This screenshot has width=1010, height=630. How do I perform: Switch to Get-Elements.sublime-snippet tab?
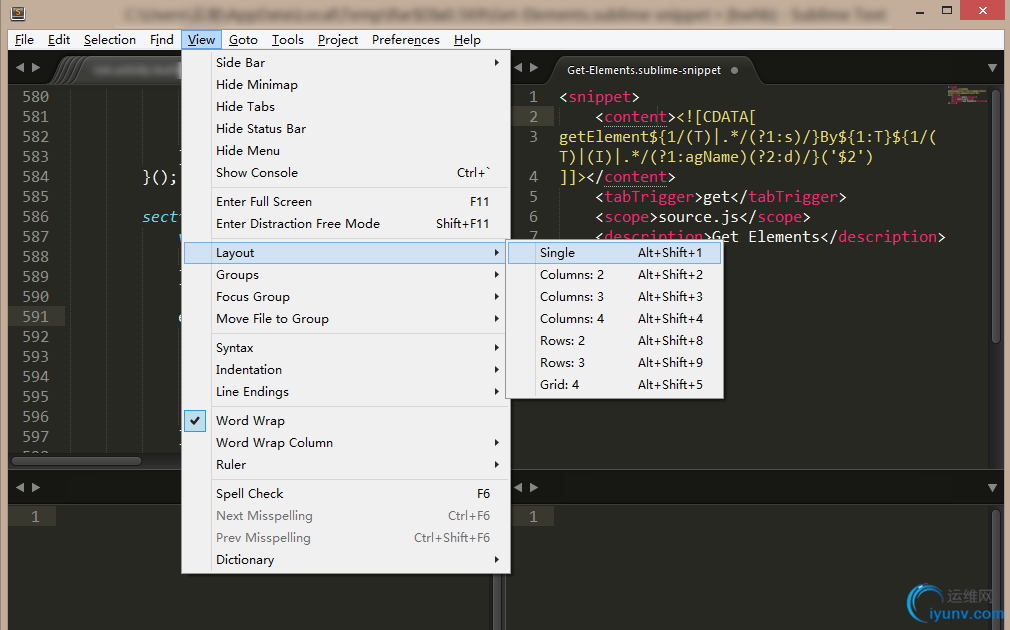tap(643, 70)
